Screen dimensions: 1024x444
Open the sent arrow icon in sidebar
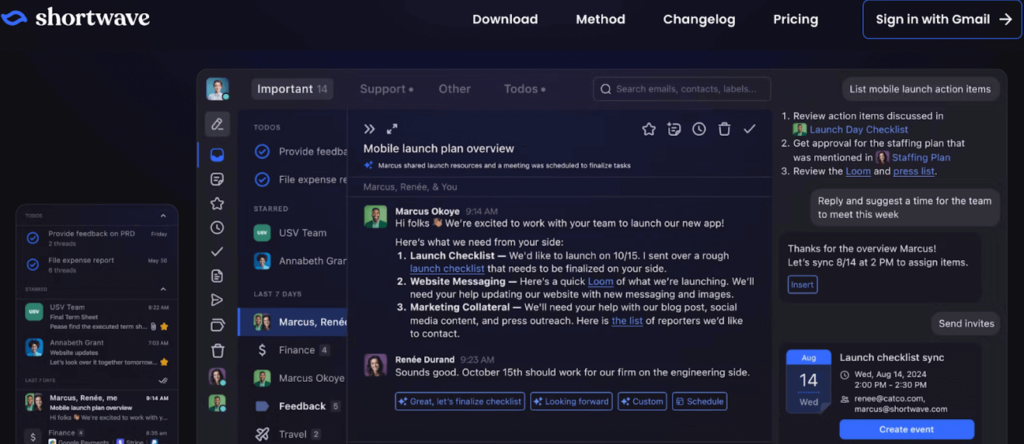217,300
